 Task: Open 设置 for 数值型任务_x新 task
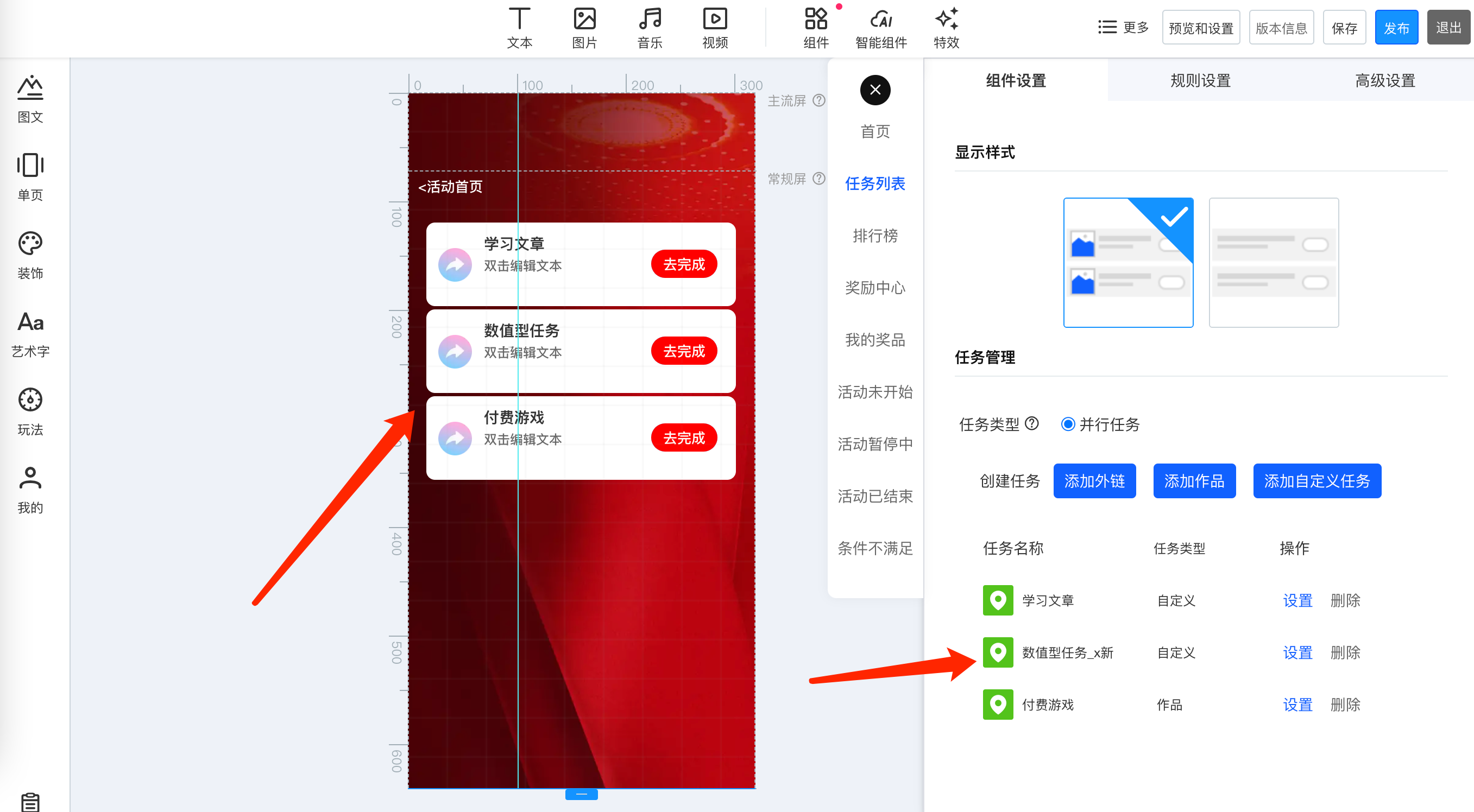1297,652
